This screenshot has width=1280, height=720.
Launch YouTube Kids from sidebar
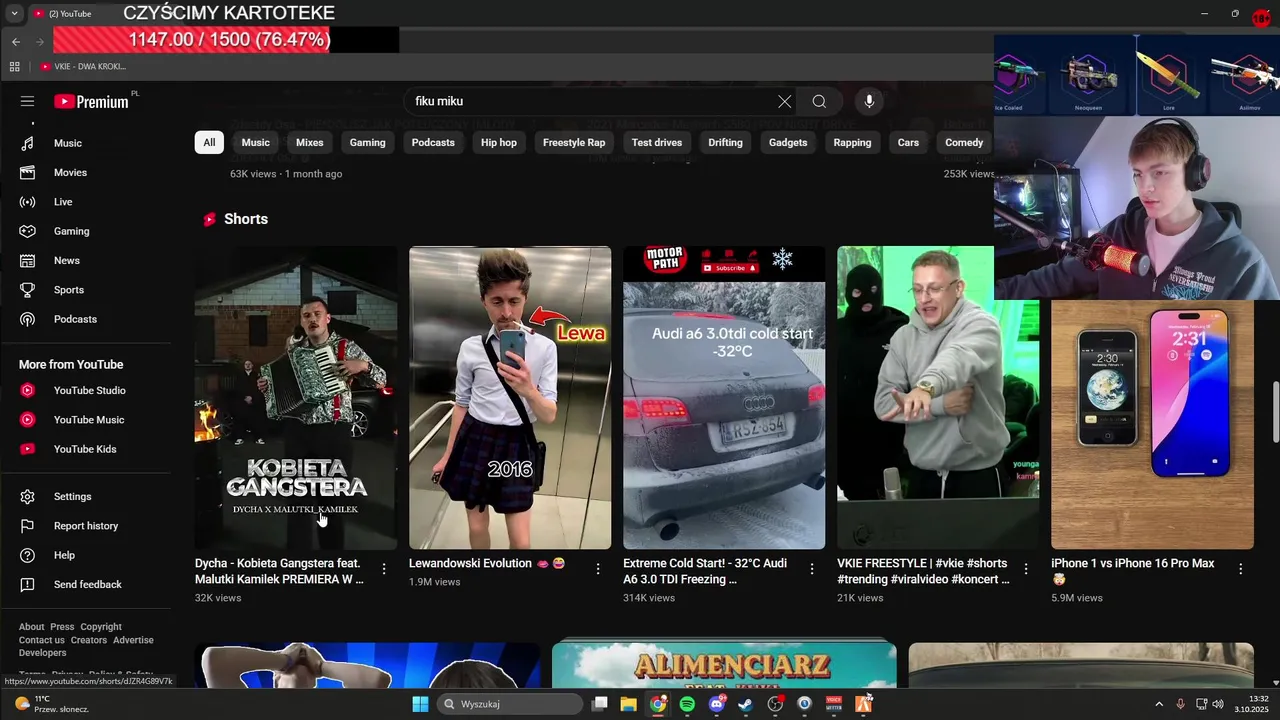86,449
